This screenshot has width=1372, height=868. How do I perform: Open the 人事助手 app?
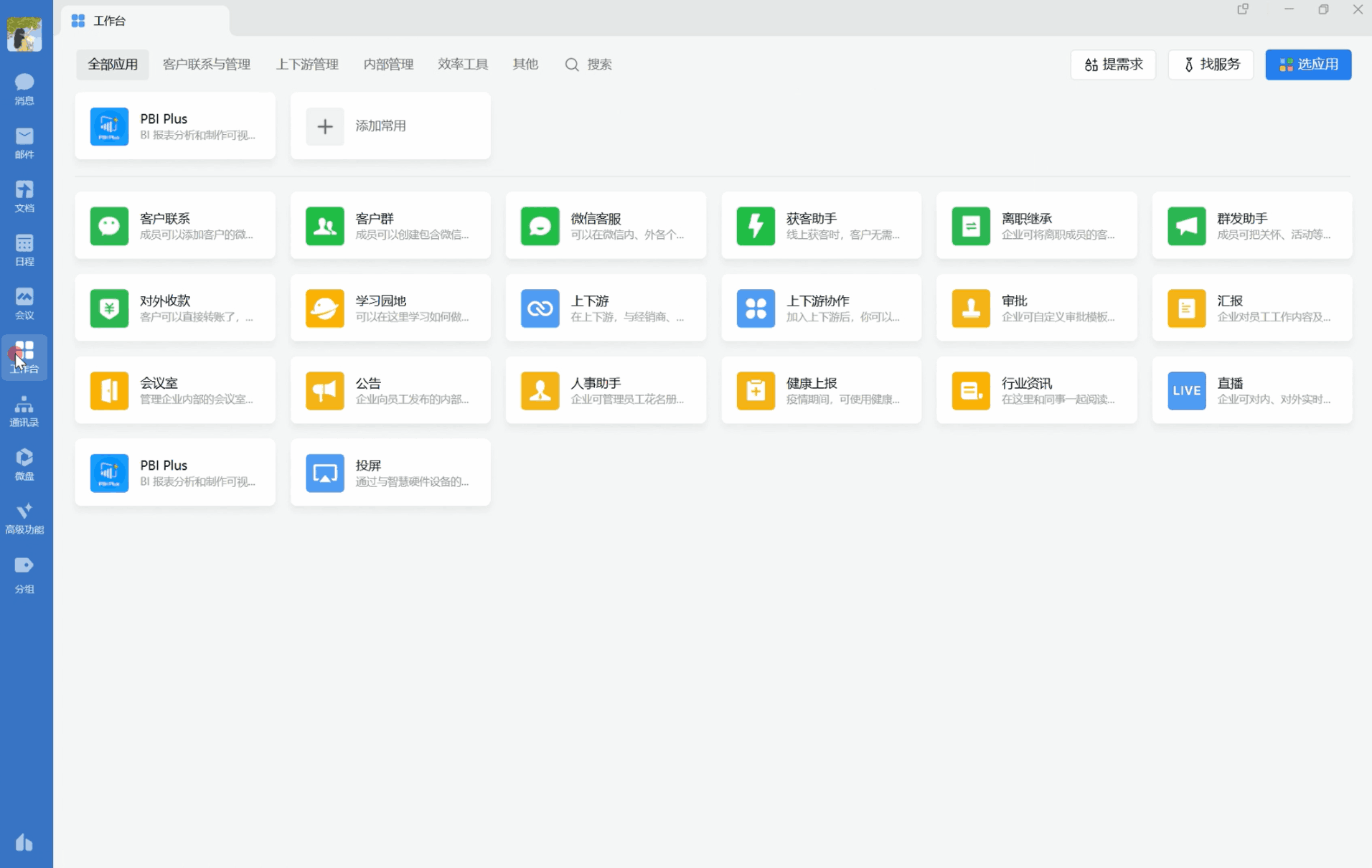(606, 390)
